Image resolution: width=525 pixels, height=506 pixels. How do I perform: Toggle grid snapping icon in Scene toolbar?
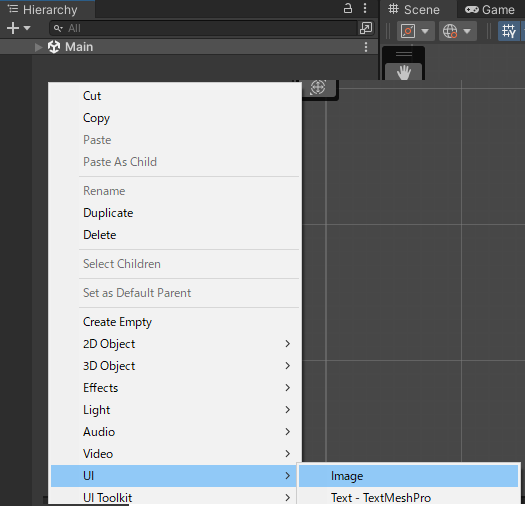509,31
